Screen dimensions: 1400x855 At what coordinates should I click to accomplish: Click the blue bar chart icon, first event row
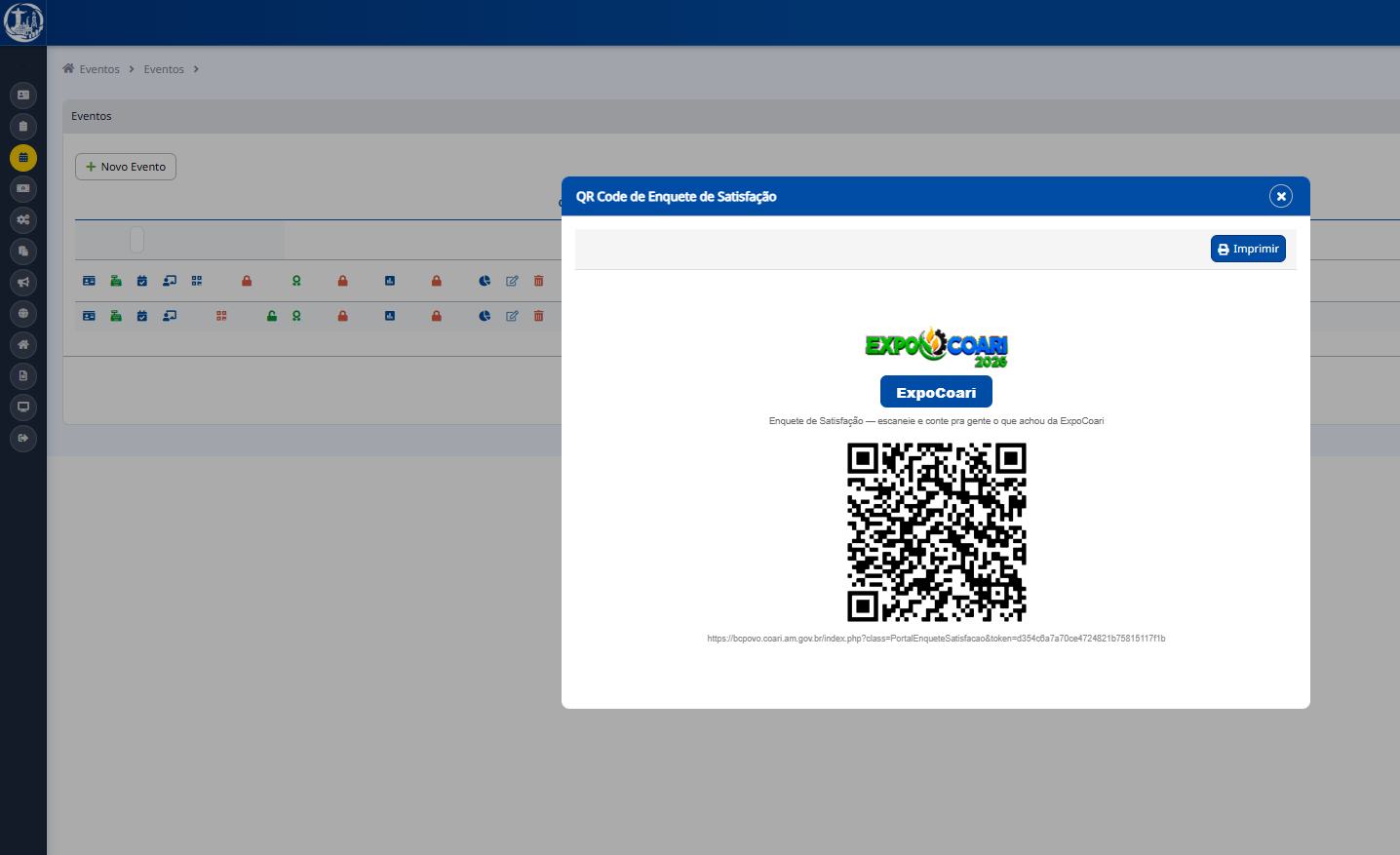point(390,281)
